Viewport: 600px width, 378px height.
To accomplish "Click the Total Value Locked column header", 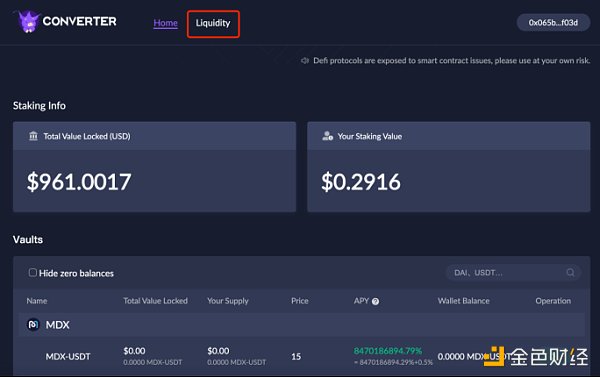I will tap(155, 301).
